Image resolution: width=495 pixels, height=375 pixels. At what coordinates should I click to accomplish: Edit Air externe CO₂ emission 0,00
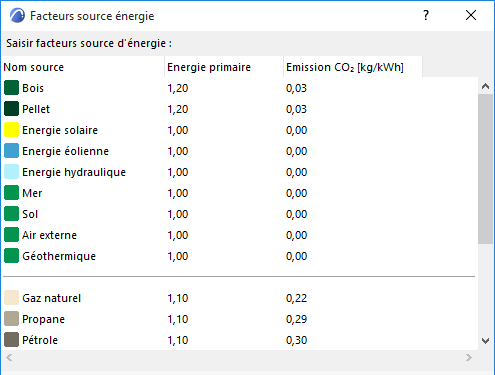point(296,235)
